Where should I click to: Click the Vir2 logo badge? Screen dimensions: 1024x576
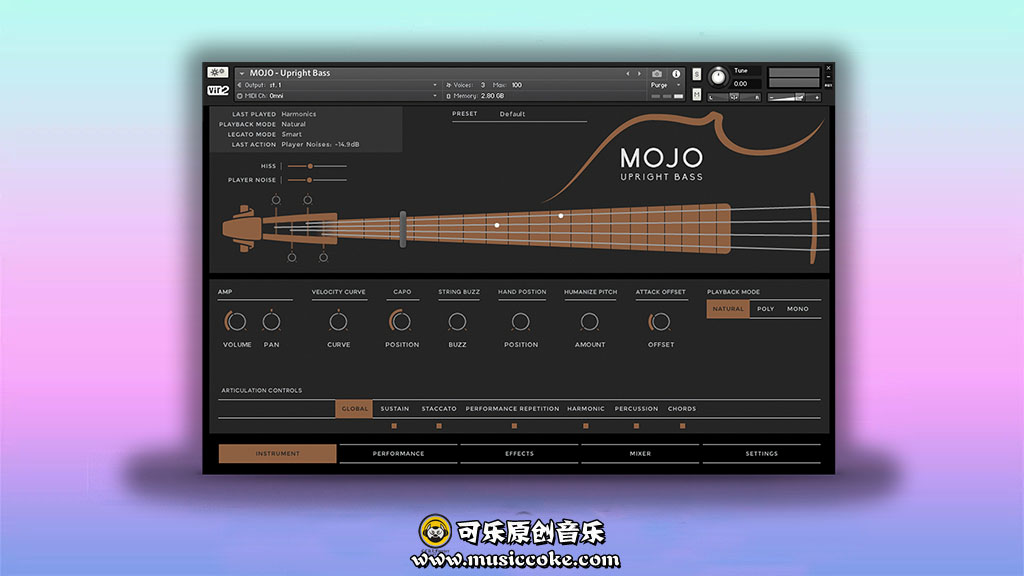pos(217,91)
